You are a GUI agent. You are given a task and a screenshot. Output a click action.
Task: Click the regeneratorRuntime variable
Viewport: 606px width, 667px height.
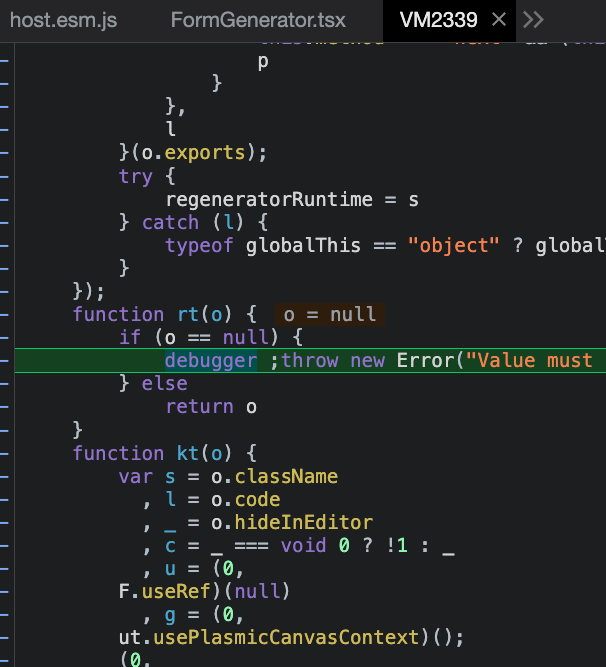point(264,199)
